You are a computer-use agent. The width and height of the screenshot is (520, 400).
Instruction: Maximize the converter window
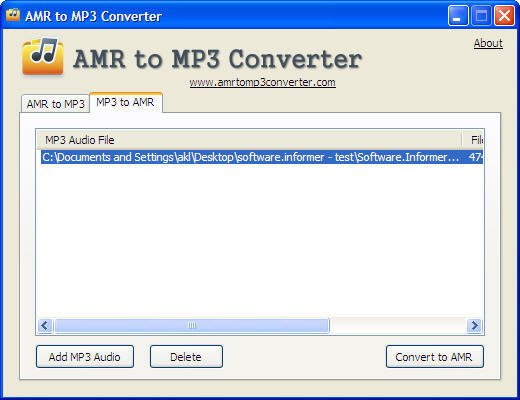pos(481,15)
